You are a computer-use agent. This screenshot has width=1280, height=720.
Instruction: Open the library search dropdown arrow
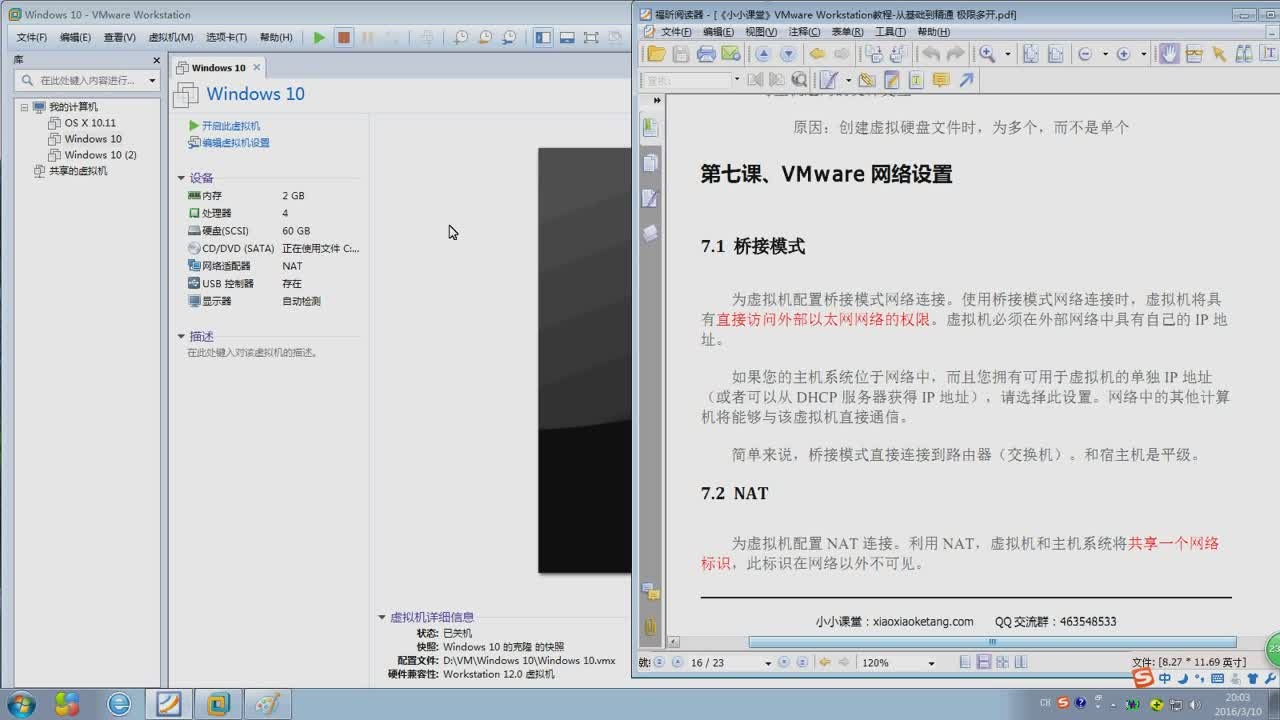coord(152,80)
